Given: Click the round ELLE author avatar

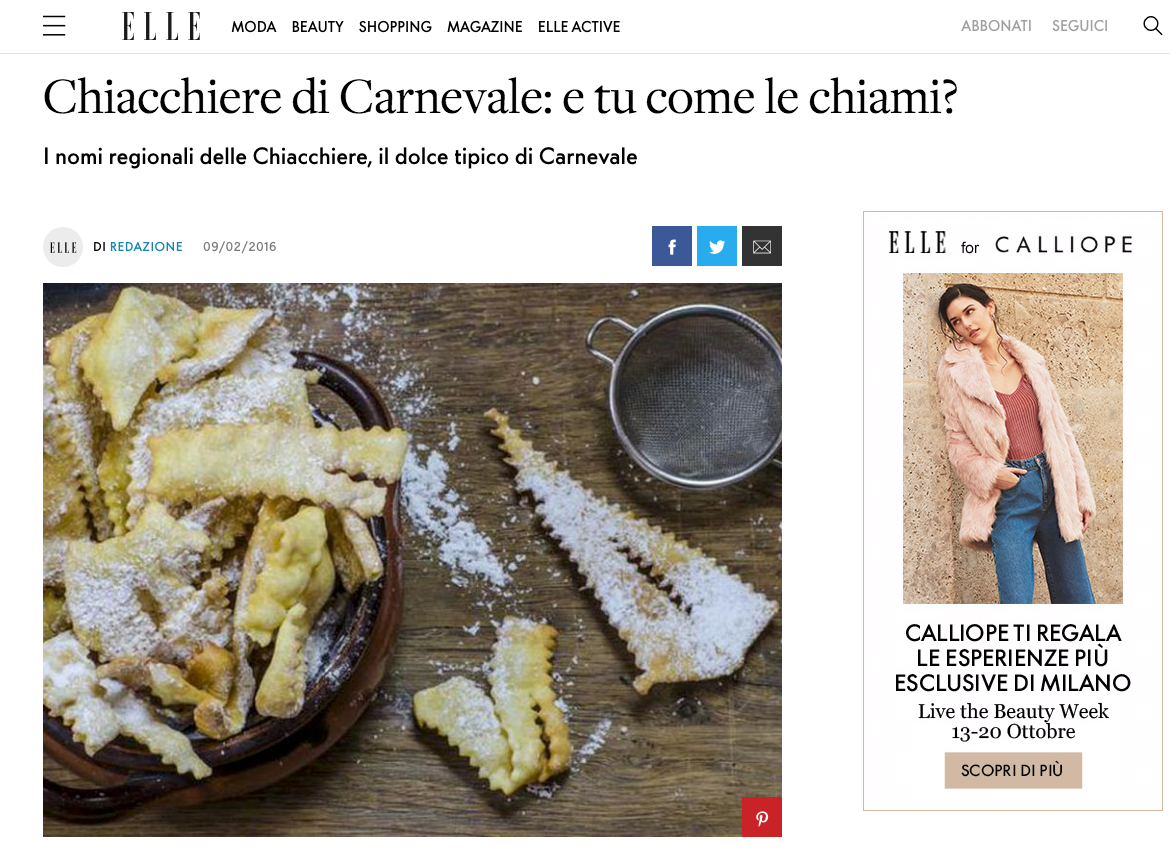Looking at the screenshot, I should coord(63,247).
